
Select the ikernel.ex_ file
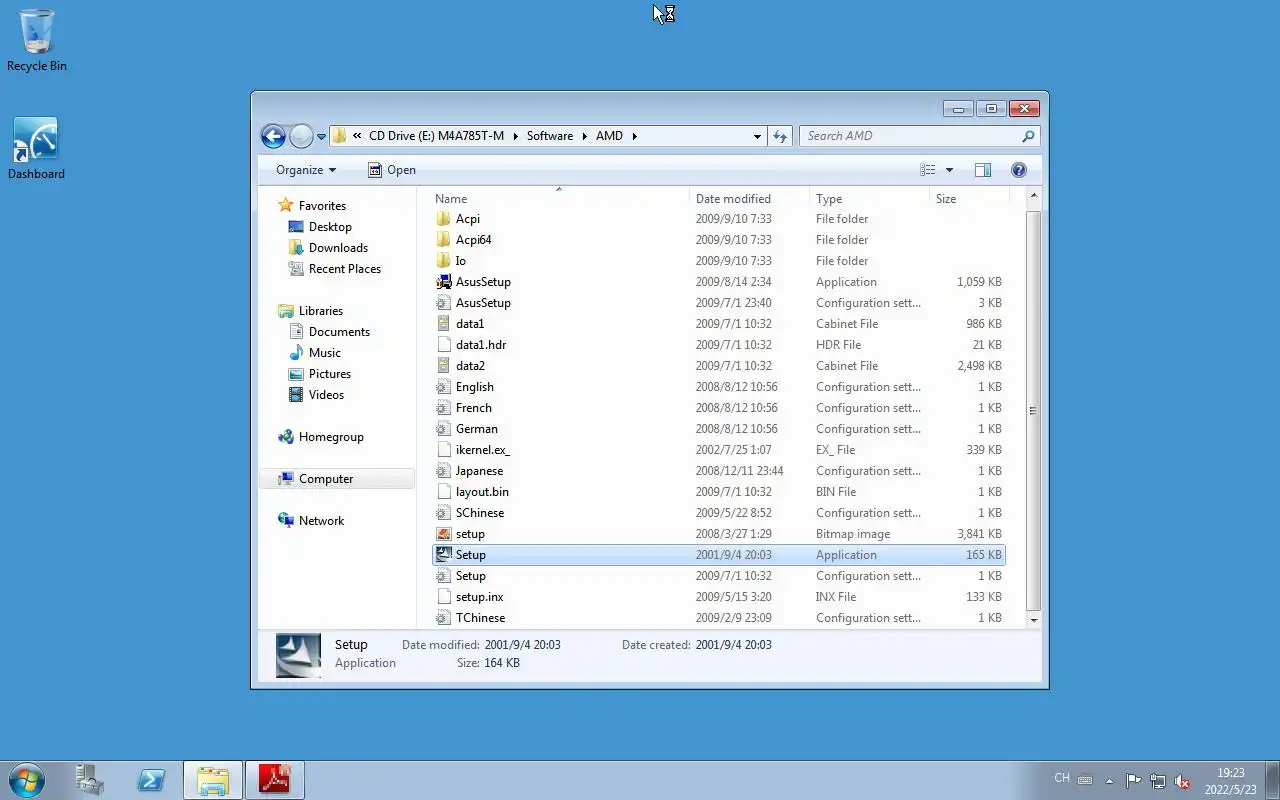719,450
